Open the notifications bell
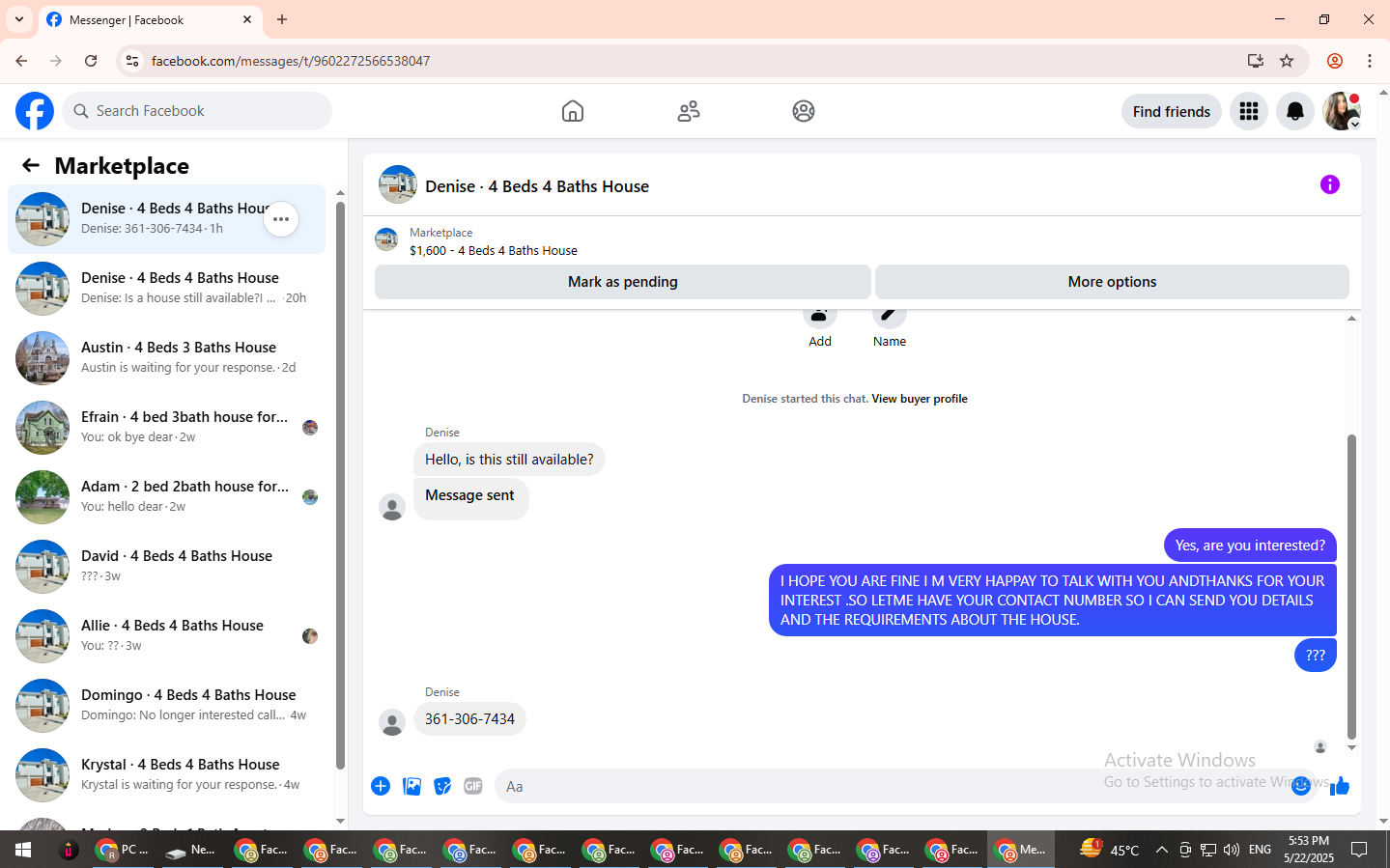The image size is (1390, 868). click(1295, 111)
